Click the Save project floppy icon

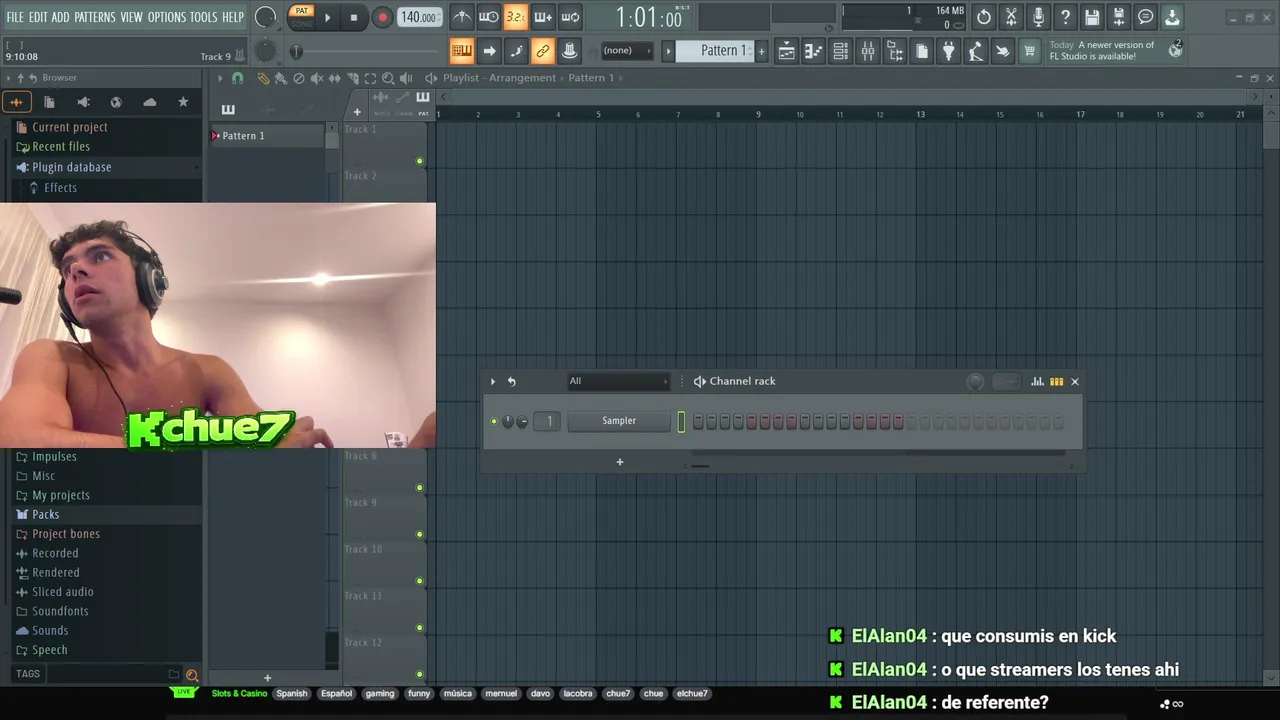[1092, 17]
